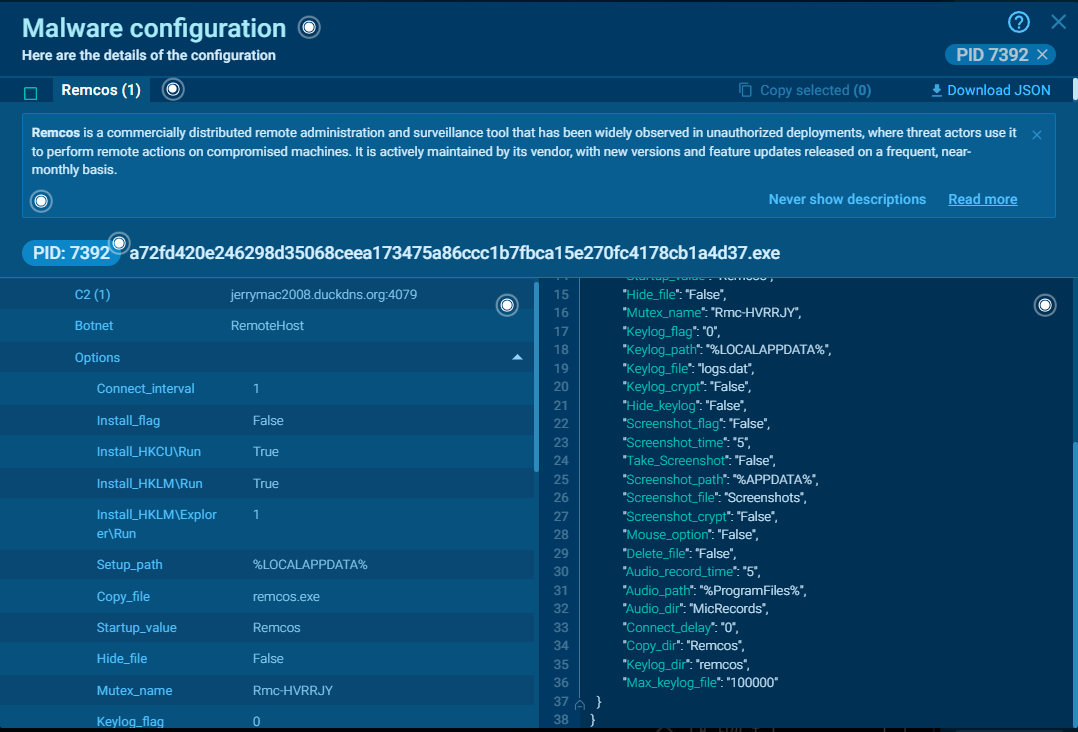The height and width of the screenshot is (732, 1078).
Task: Click JSON line "Audio_path": "%ProgramFiles%"
Action: (714, 590)
